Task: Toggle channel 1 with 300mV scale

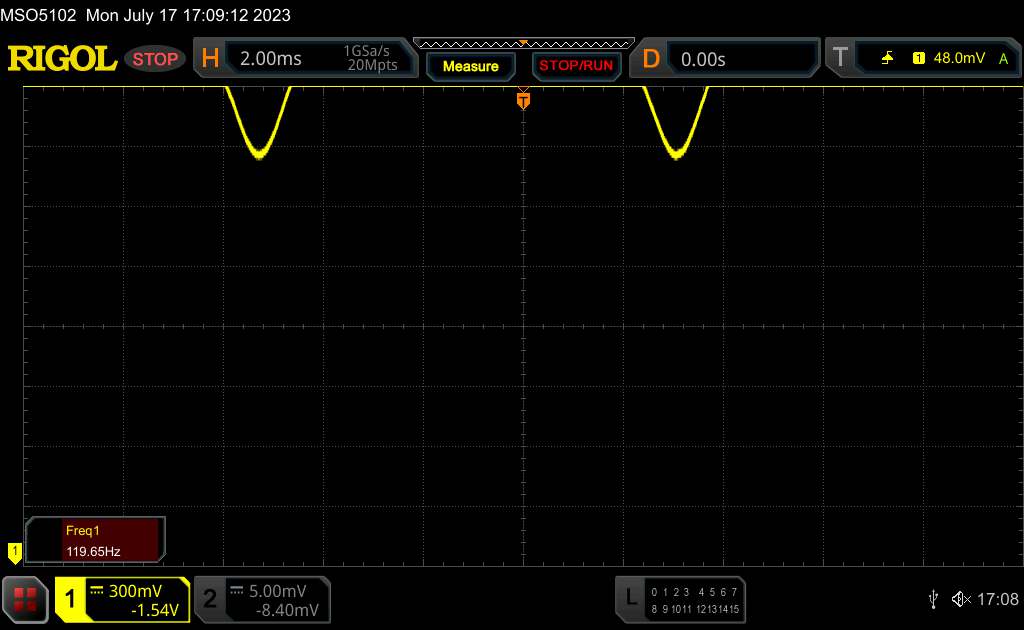Action: pyautogui.click(x=122, y=599)
